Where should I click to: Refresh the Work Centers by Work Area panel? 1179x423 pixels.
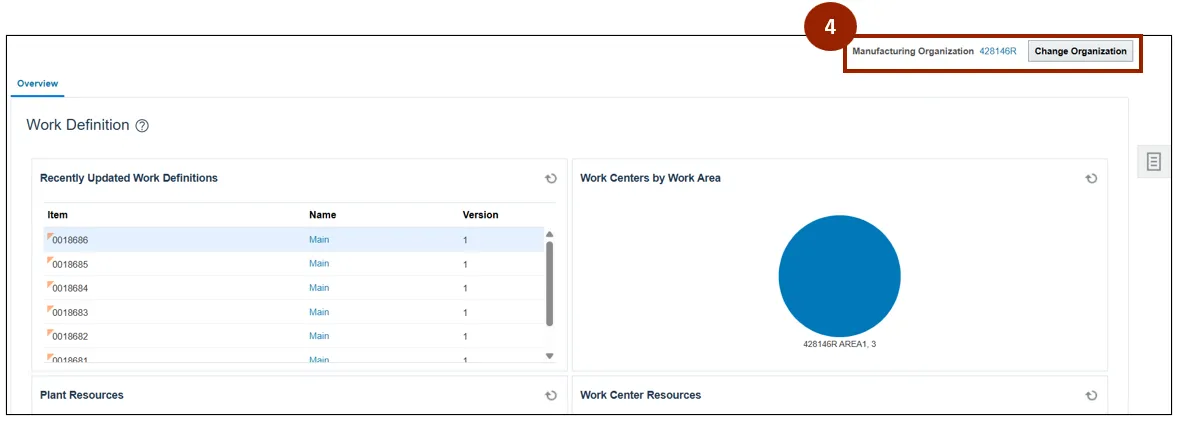click(x=1091, y=179)
